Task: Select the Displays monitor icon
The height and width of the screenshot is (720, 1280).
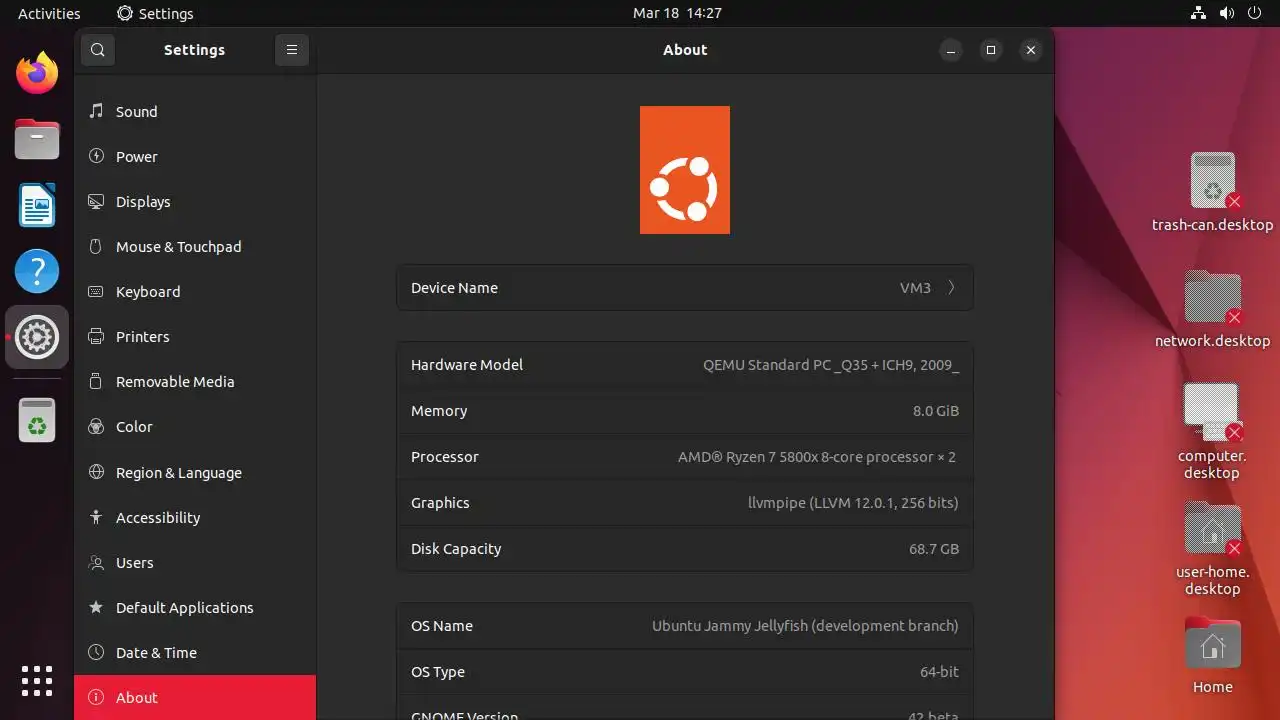Action: [96, 201]
